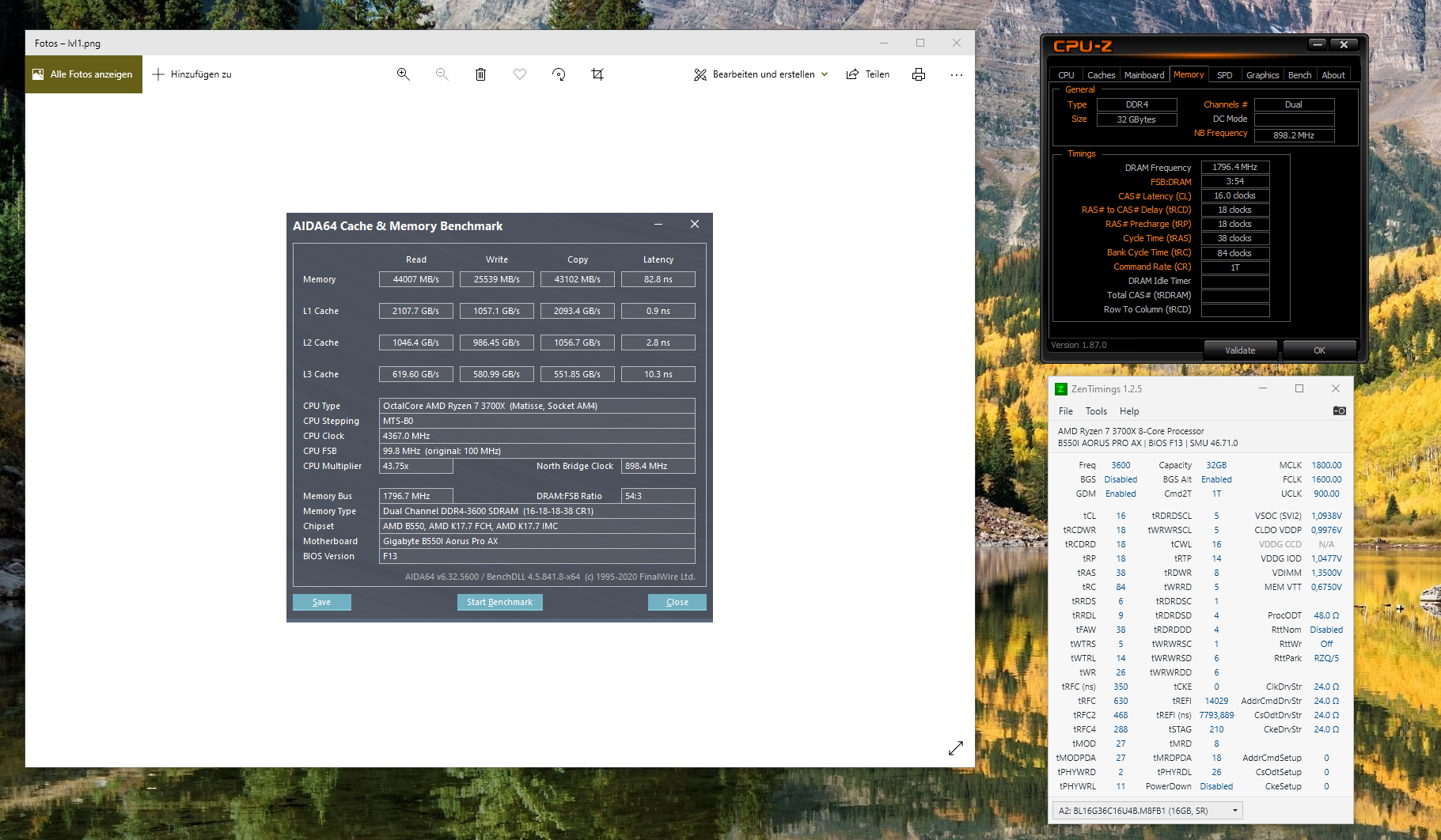Click the PowerDown Disabled value in ZenTimings
1441x840 pixels.
[x=1216, y=786]
